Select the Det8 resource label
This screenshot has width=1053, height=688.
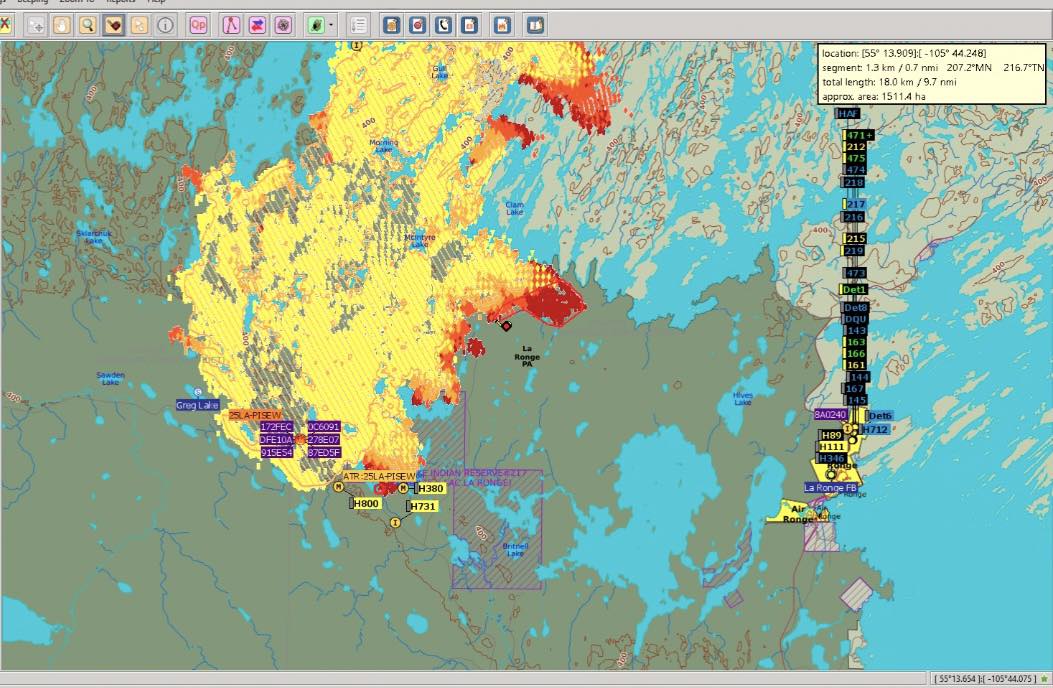(856, 307)
